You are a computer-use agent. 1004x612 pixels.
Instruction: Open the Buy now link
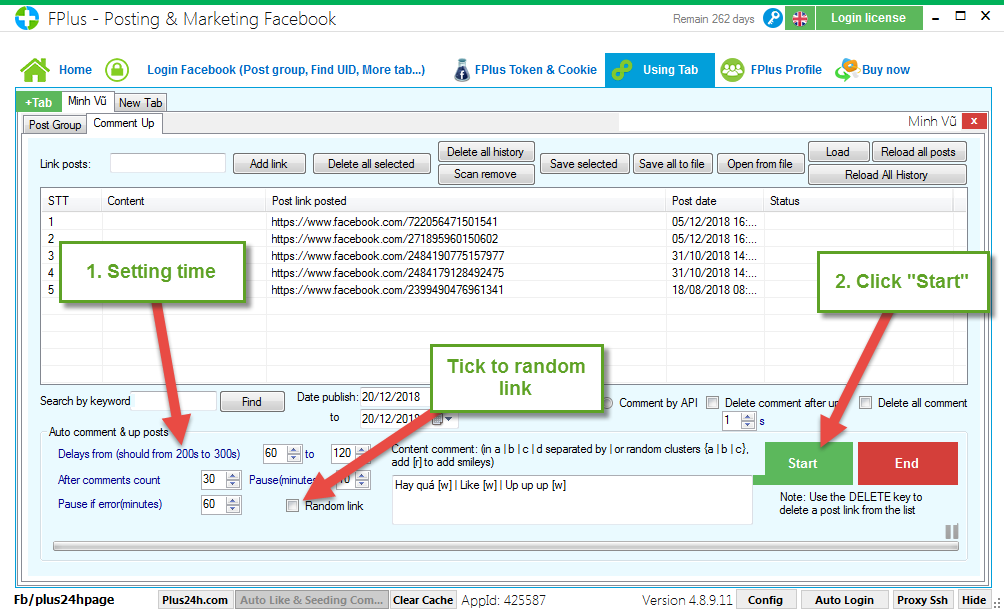click(x=886, y=70)
